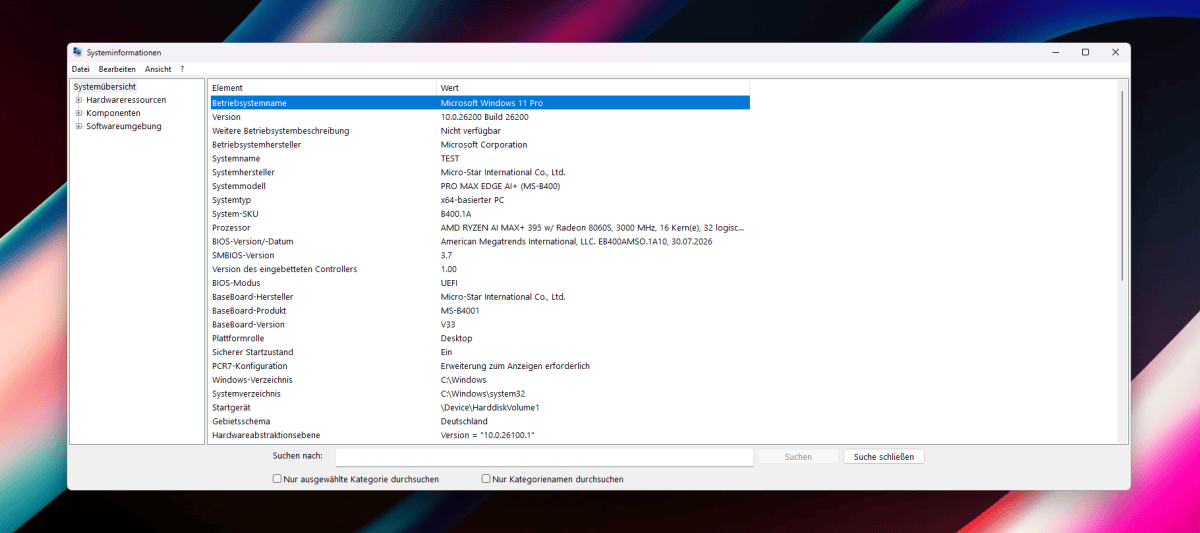Screen dimensions: 1200x533
Task: Select the Systemhersteller row
Action: coord(479,172)
